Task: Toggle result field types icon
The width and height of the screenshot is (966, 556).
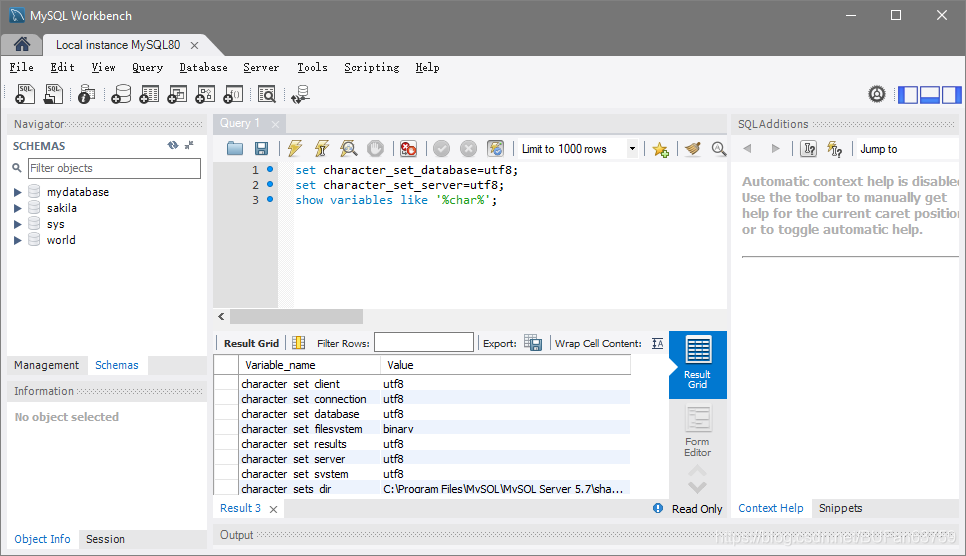Action: pos(299,343)
